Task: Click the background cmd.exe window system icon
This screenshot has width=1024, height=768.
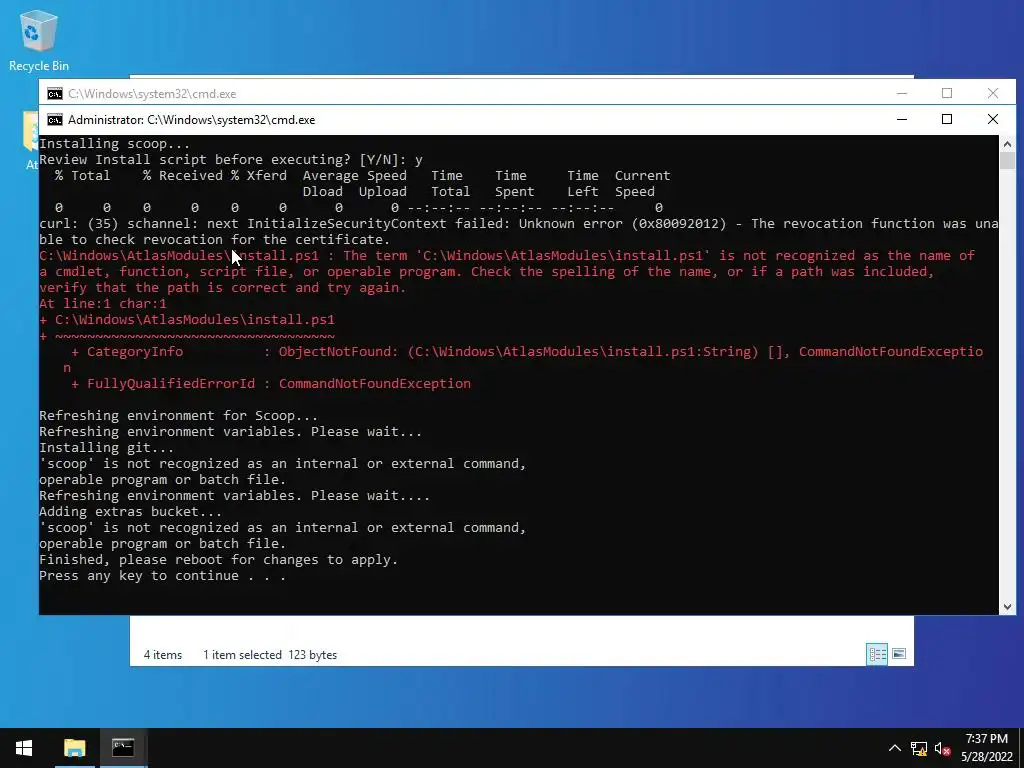Action: pos(55,93)
